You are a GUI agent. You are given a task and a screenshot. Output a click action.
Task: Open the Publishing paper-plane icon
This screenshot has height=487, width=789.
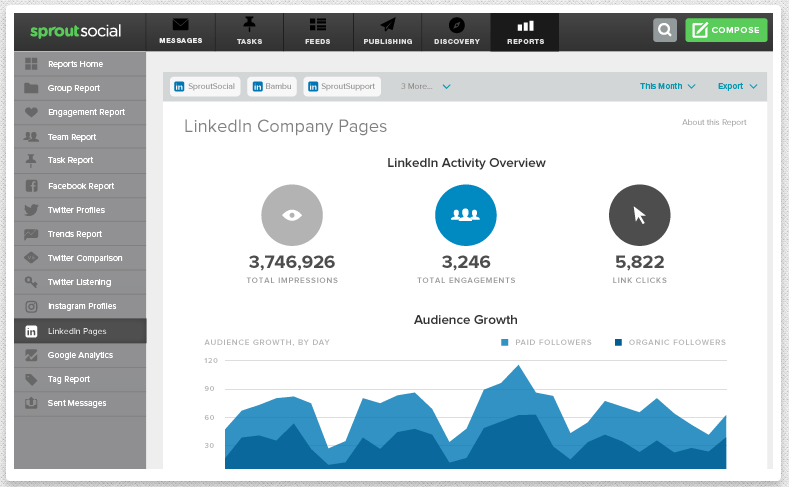click(387, 24)
